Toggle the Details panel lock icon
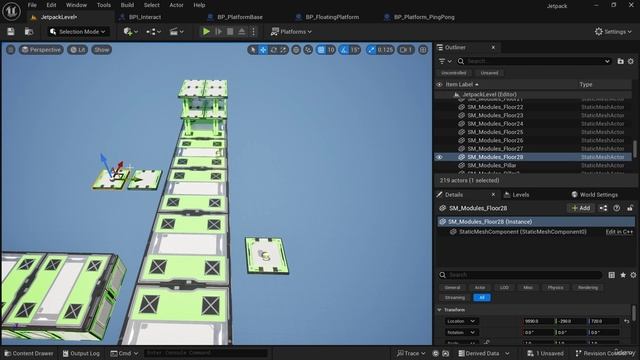This screenshot has height=360, width=640. click(x=630, y=208)
